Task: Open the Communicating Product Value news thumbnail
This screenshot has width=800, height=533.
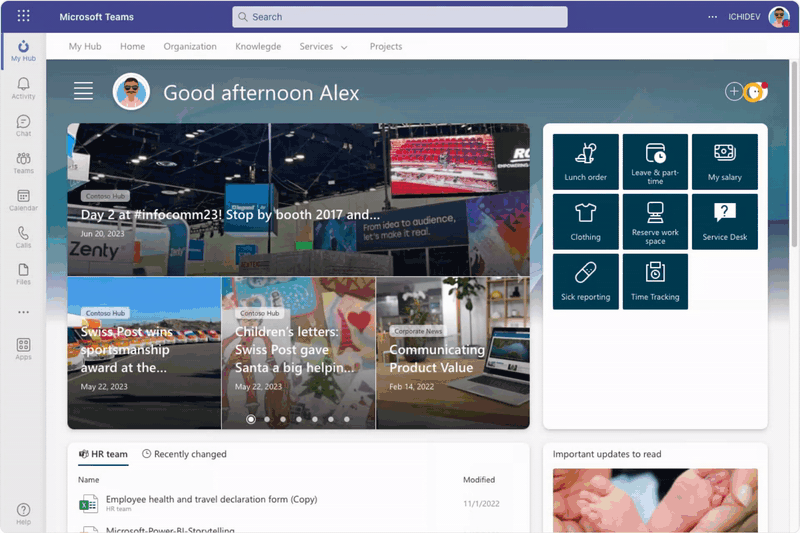Action: coord(452,353)
